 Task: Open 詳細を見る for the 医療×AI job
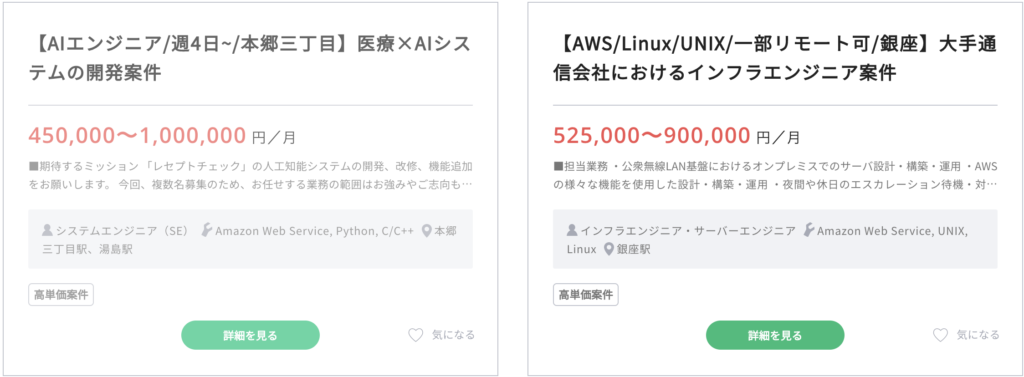click(250, 335)
